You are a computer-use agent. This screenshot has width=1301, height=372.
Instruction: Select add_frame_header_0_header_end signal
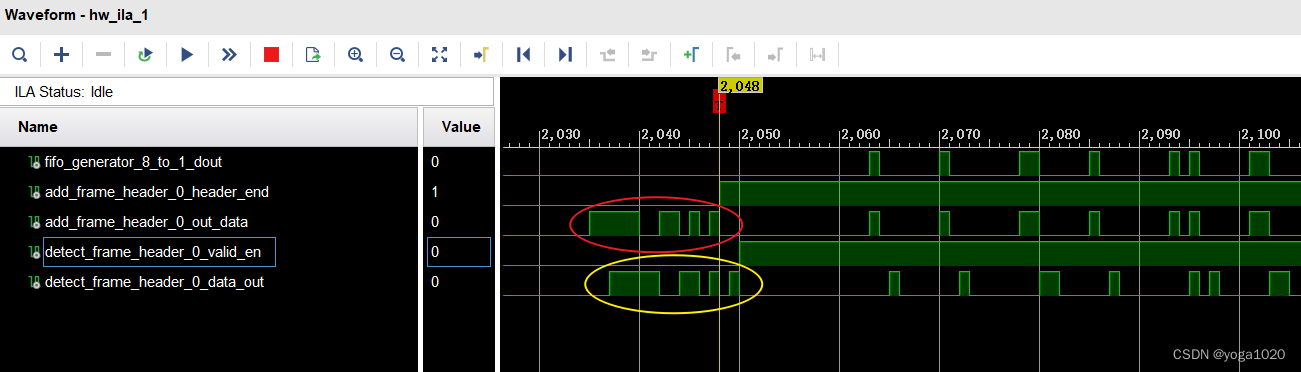(156, 191)
